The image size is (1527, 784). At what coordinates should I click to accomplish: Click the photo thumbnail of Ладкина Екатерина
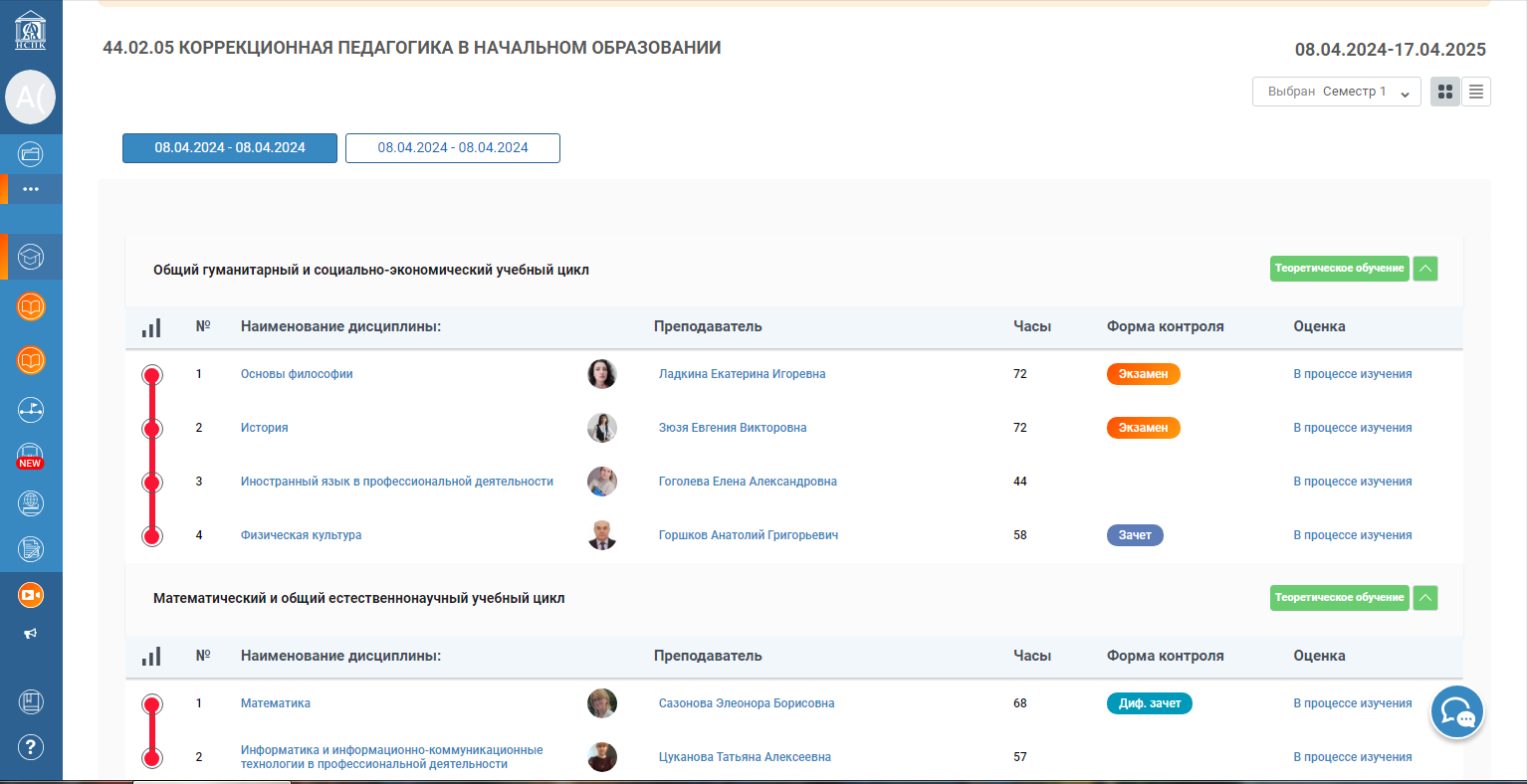pos(602,374)
